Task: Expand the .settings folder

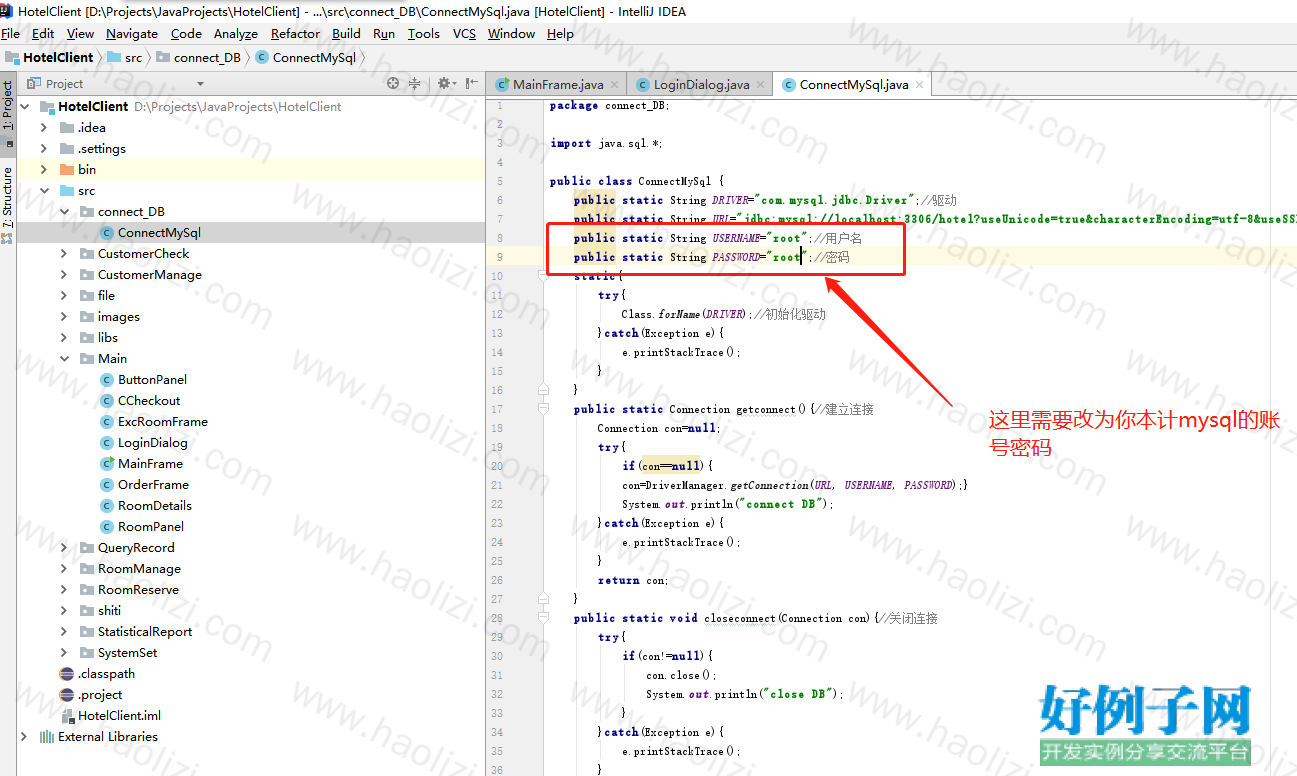Action: click(x=44, y=149)
